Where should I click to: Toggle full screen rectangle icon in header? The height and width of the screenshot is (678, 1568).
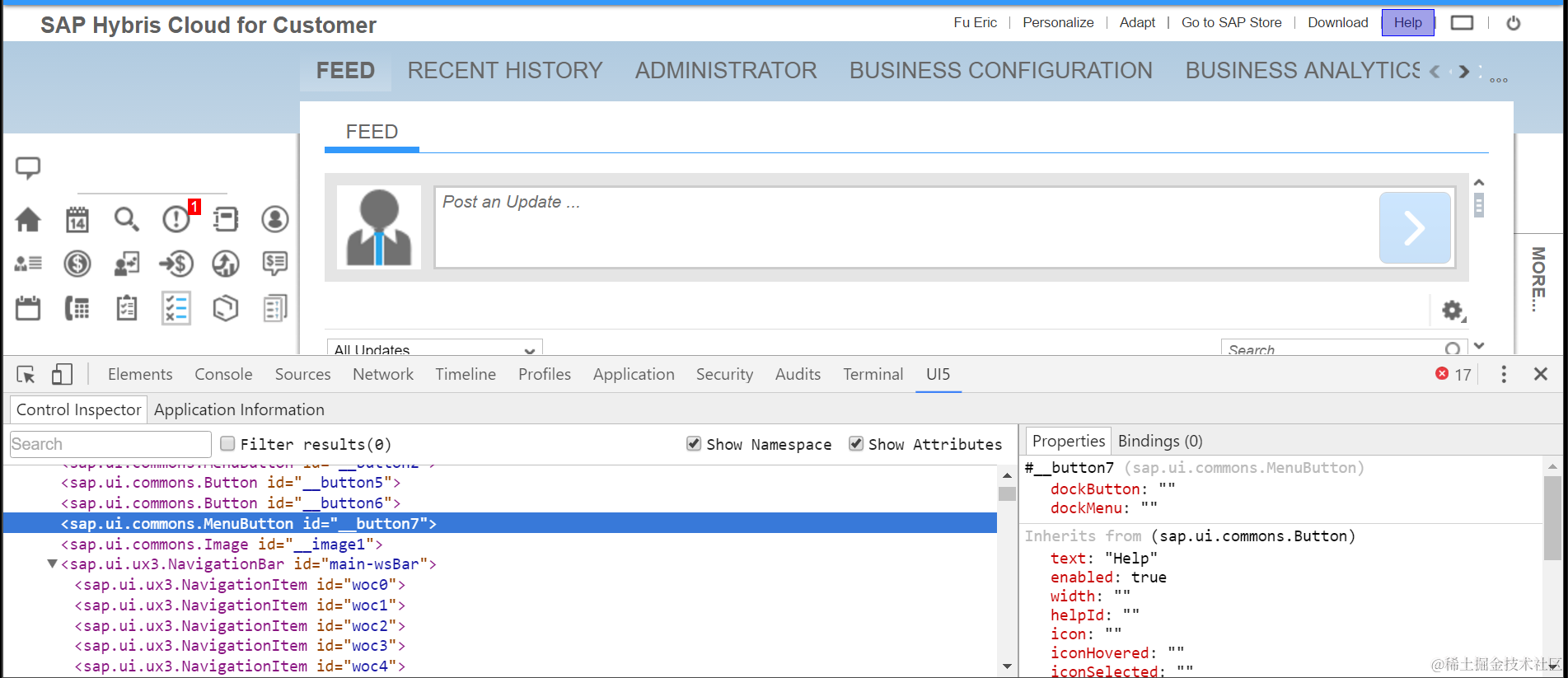[1462, 23]
